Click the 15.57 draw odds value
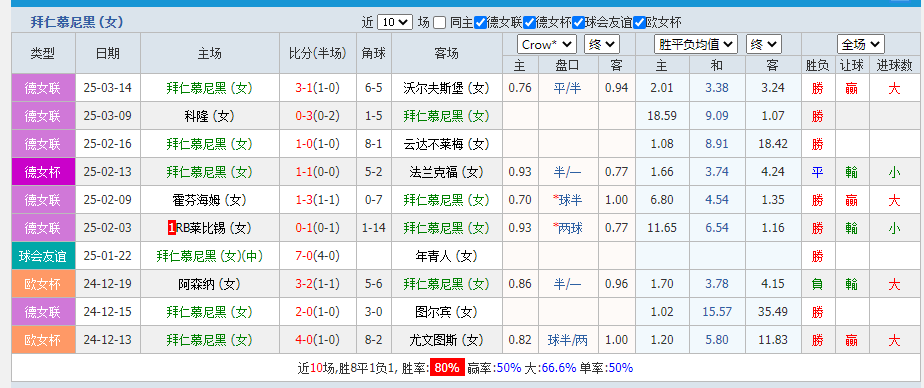The image size is (924, 388). click(717, 311)
